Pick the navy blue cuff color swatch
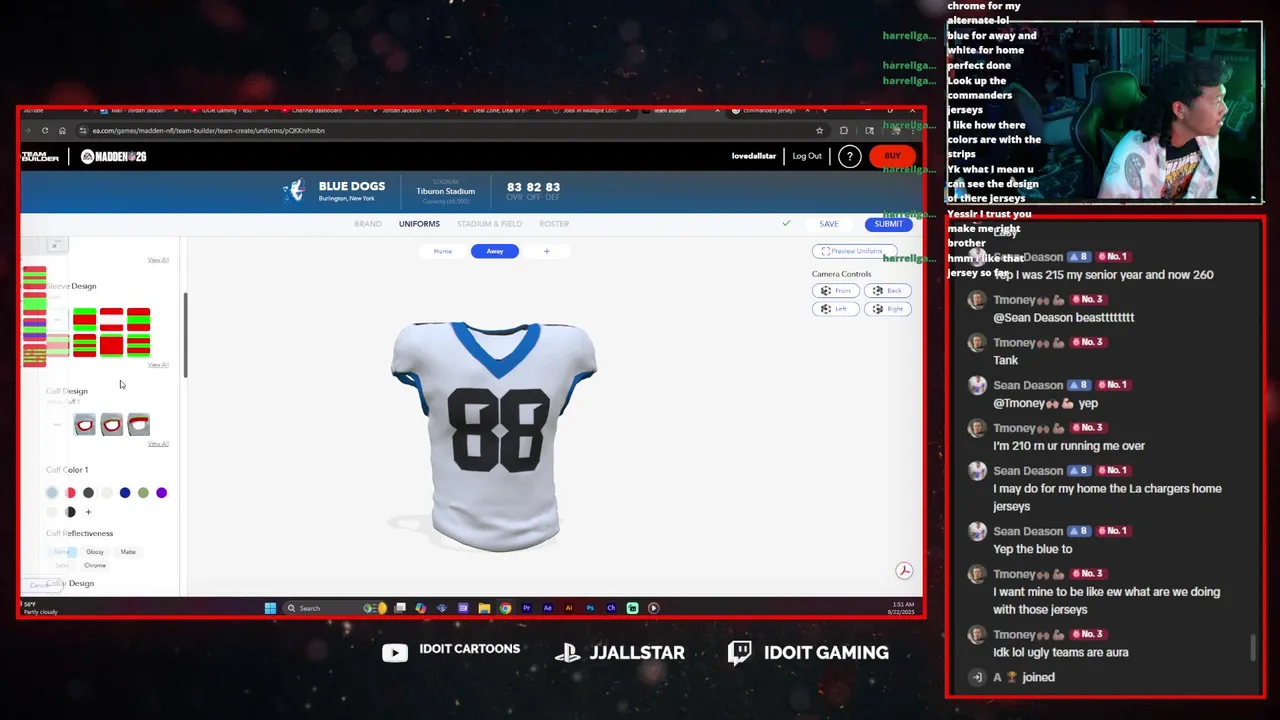Screen dimensions: 1280x720 [x=125, y=493]
